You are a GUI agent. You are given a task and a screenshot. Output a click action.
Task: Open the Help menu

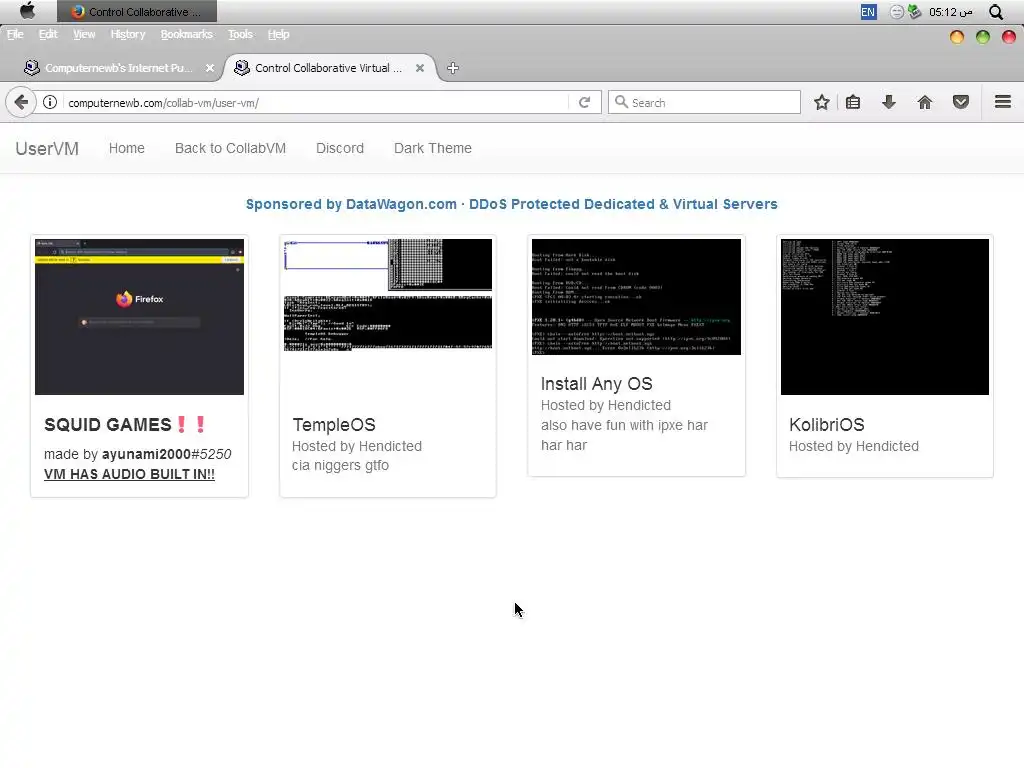(278, 34)
